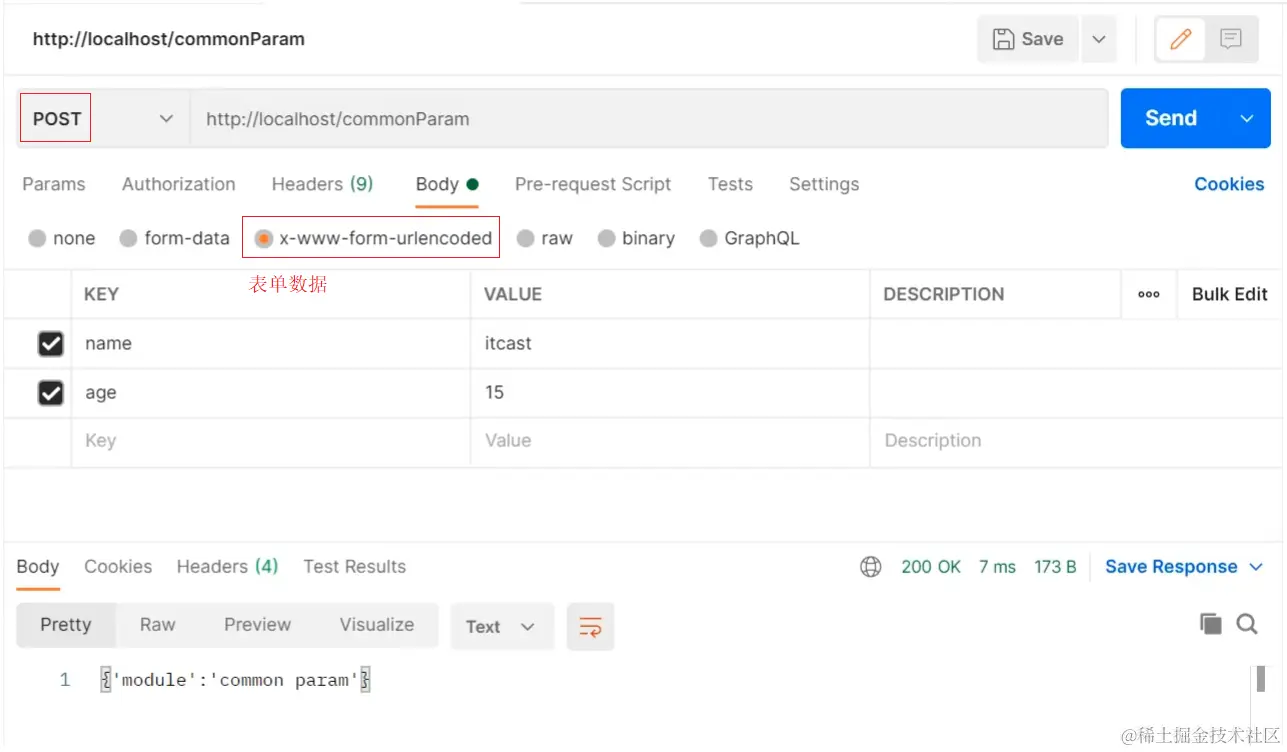This screenshot has width=1287, height=752.
Task: Uncheck the name parameter checkbox
Action: tap(50, 344)
